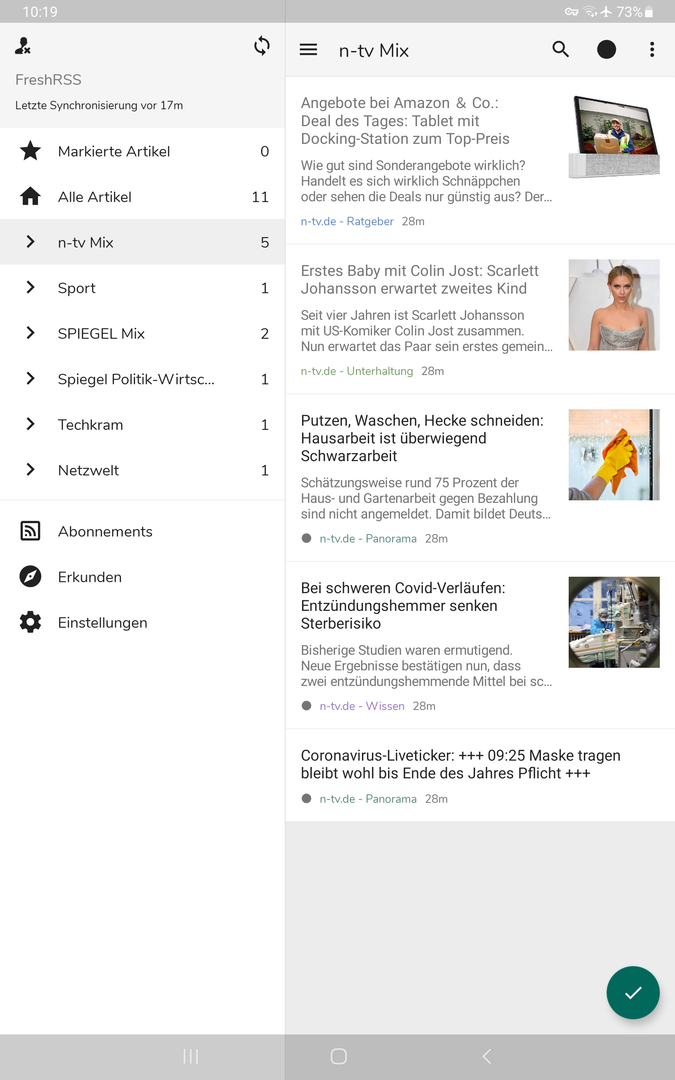Screen dimensions: 675x1080
Task: Open Erkunden menu entry
Action: (x=143, y=577)
